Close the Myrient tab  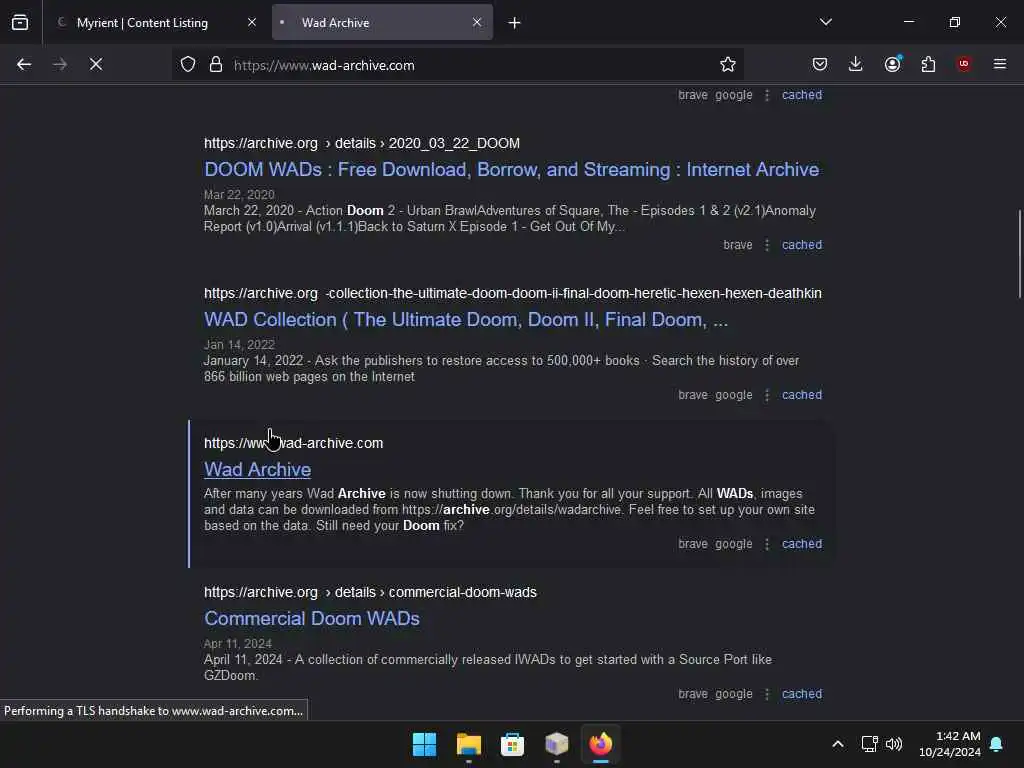click(x=252, y=22)
